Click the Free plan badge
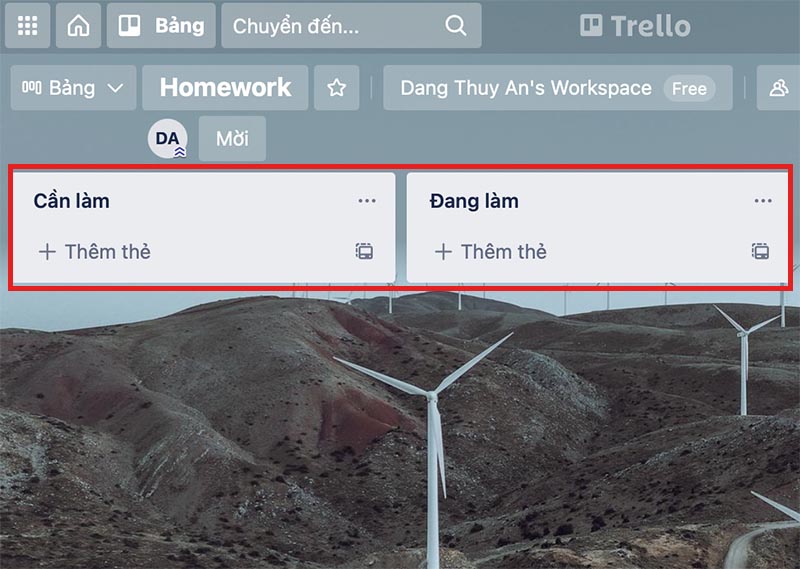Image resolution: width=800 pixels, height=569 pixels. [689, 88]
